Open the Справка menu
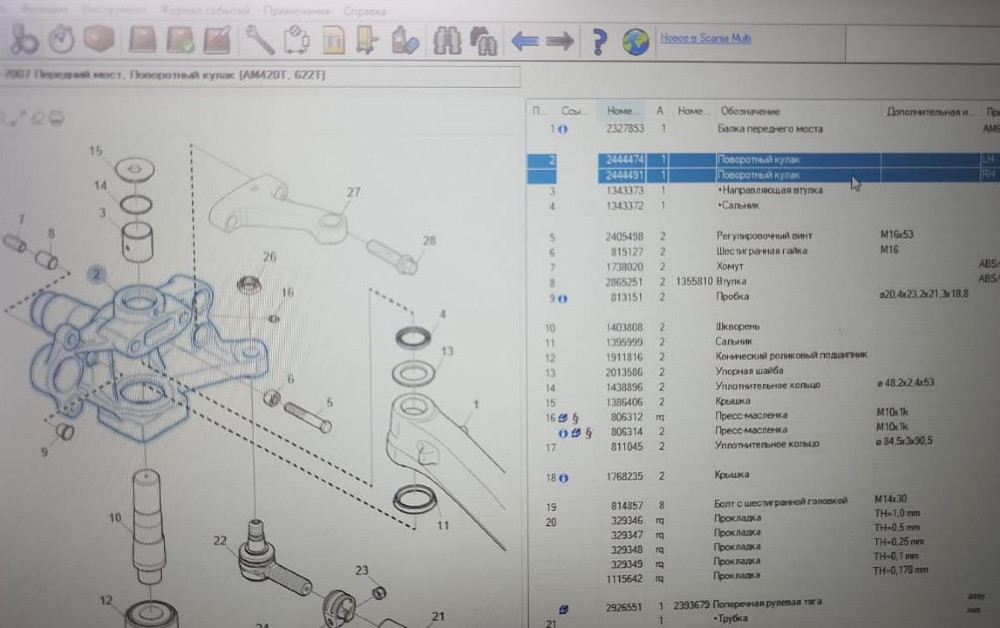The width and height of the screenshot is (1000, 628). (365, 11)
